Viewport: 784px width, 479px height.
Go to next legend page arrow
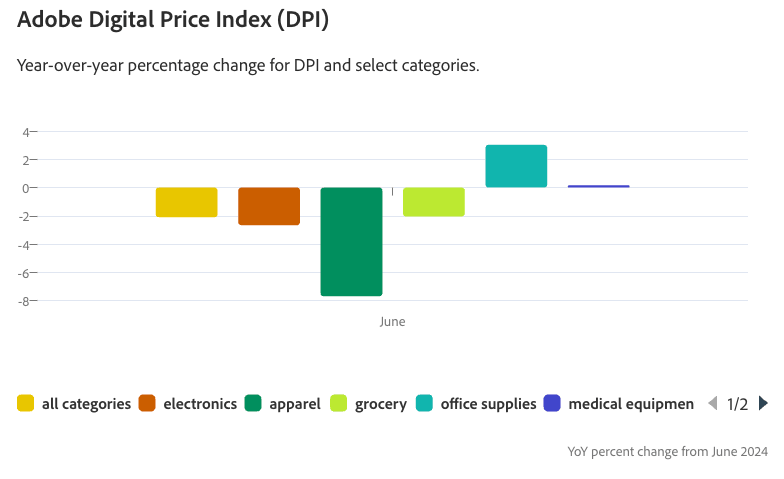pos(764,404)
